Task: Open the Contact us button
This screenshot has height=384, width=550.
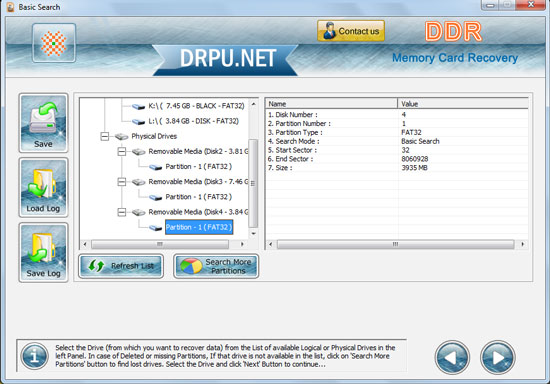Action: [x=351, y=31]
